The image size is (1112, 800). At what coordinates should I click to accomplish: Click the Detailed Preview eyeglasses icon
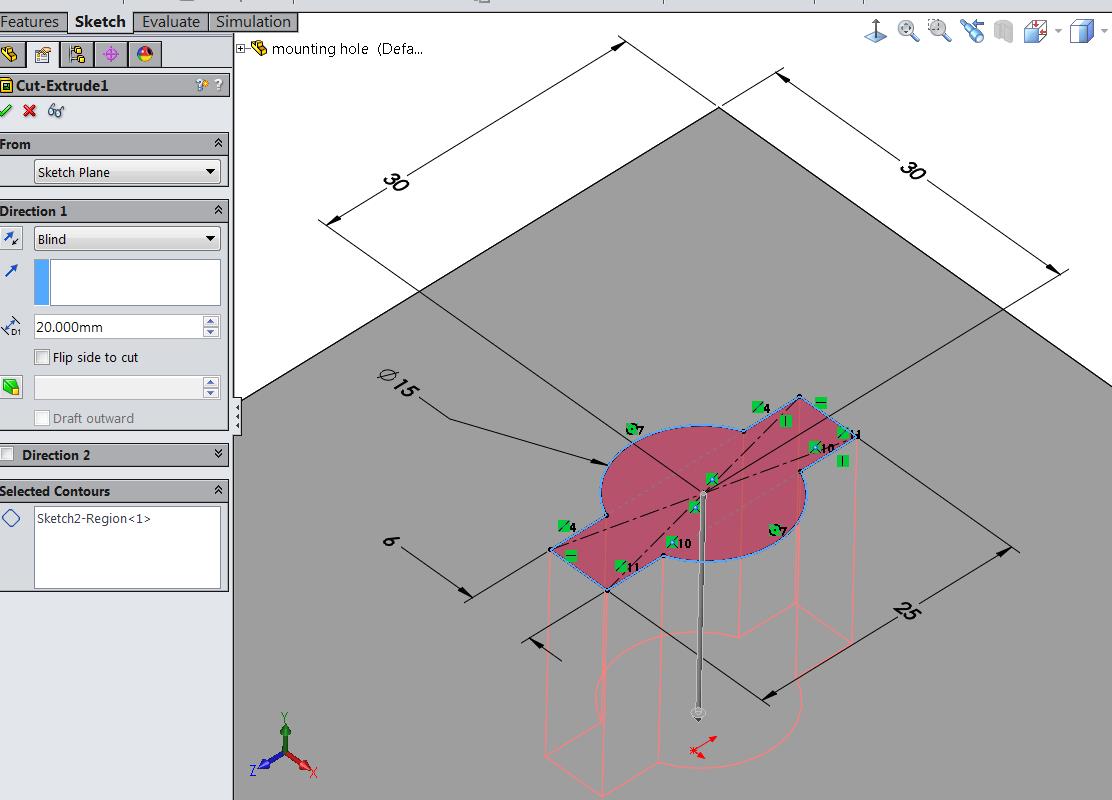[x=56, y=112]
